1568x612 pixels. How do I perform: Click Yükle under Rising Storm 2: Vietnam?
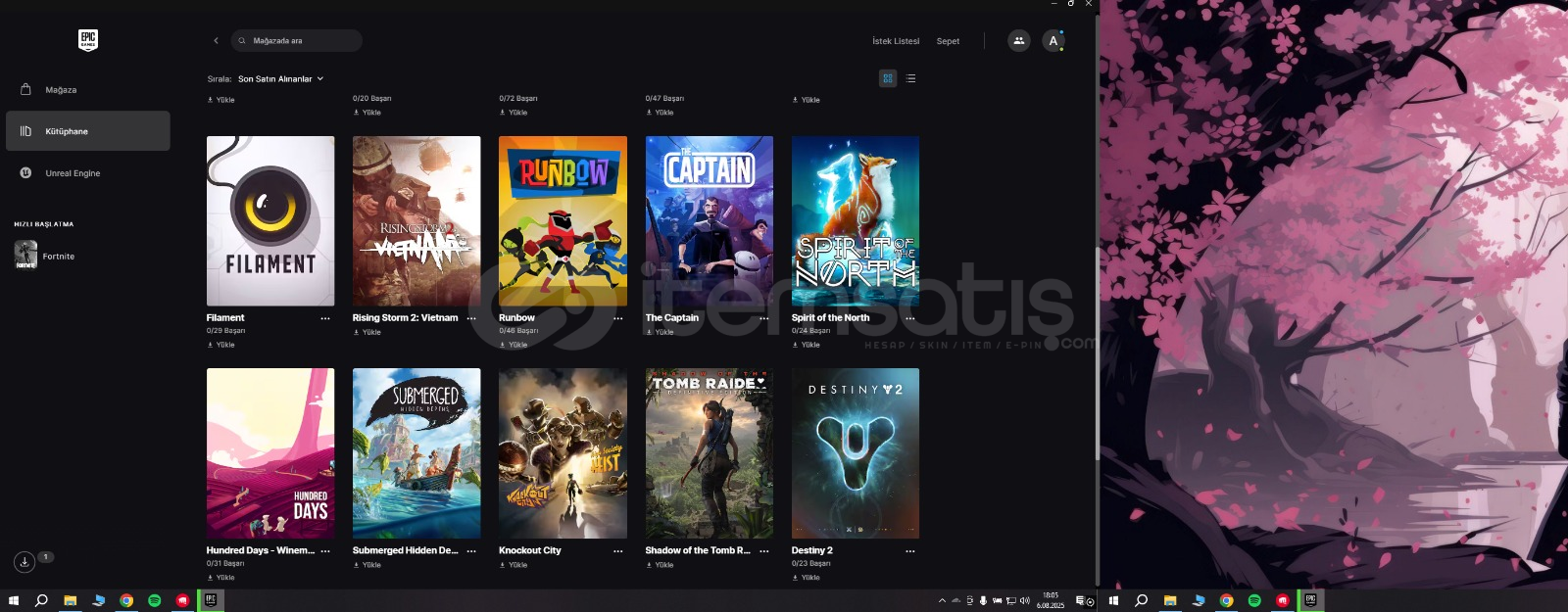click(367, 332)
